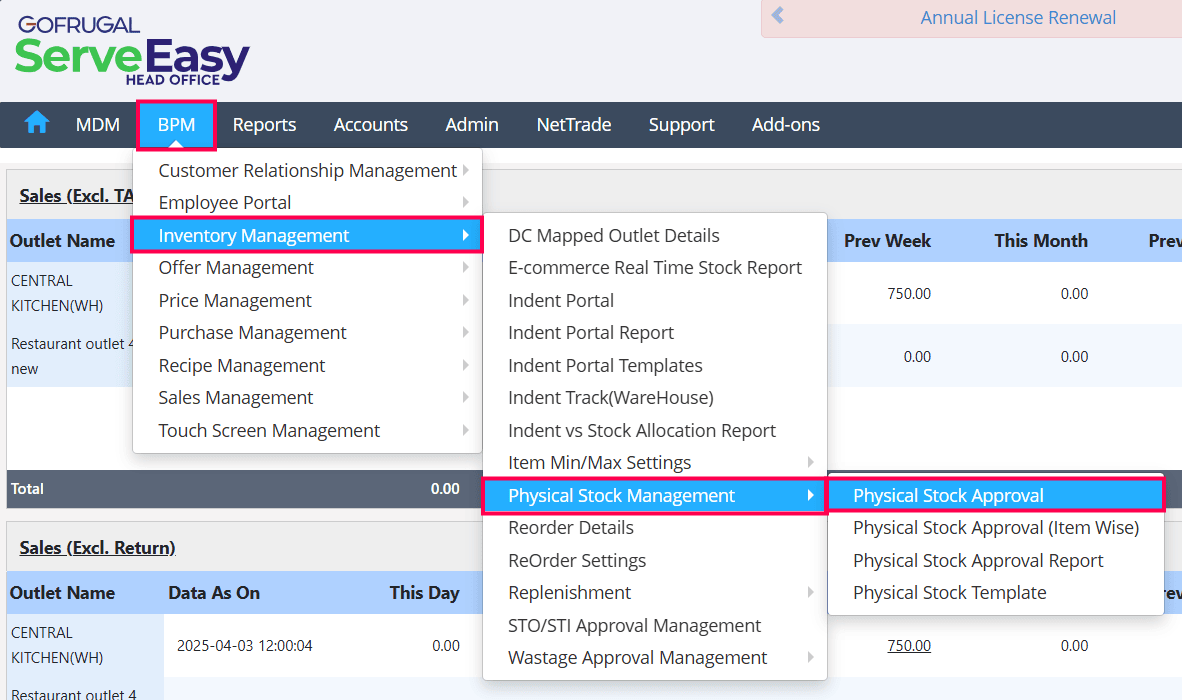Select STO/STI Approval Management
1182x700 pixels.
pos(634,626)
